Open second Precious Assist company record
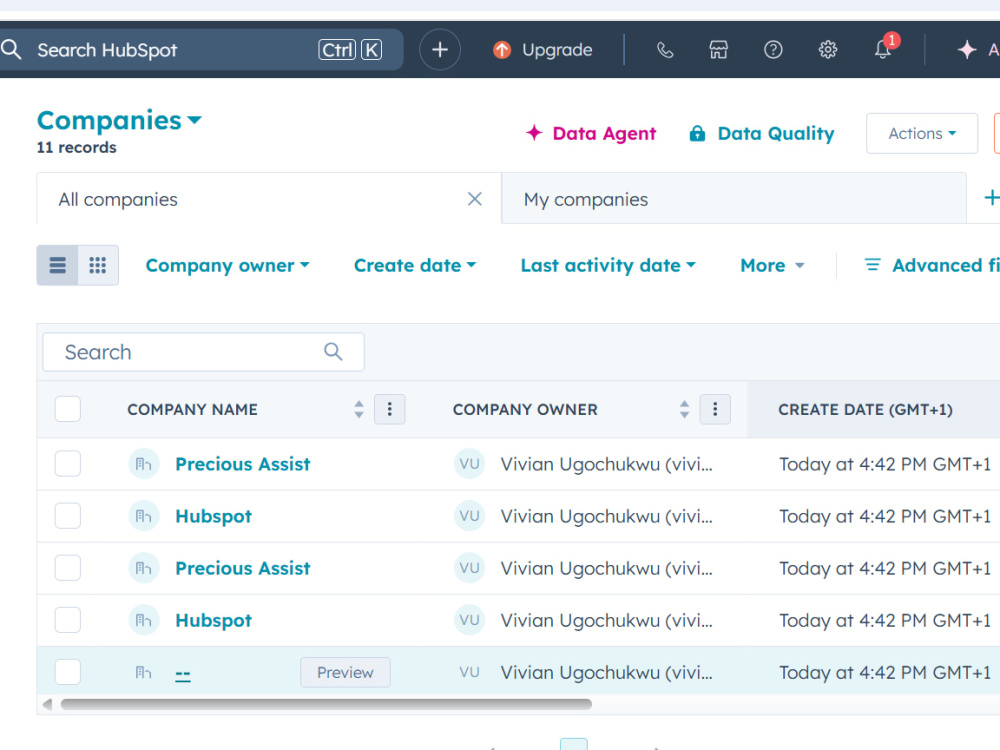The width and height of the screenshot is (1000, 750). point(242,568)
